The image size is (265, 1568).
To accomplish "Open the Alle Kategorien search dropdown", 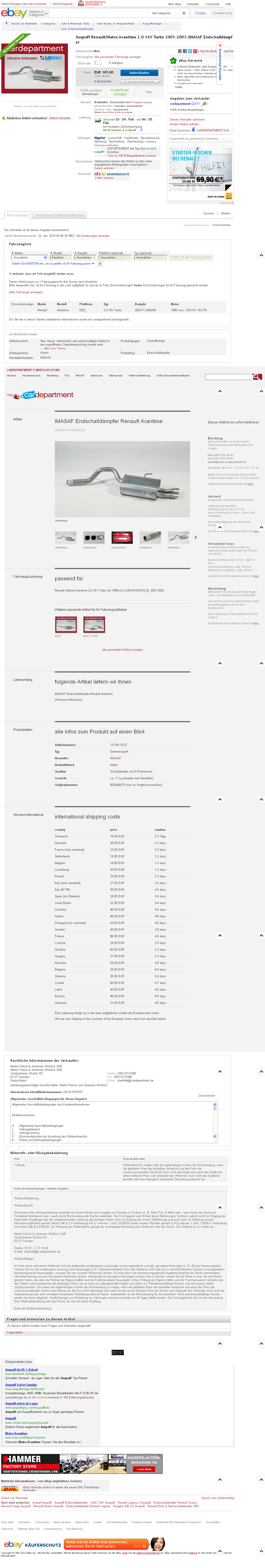I will (169, 13).
